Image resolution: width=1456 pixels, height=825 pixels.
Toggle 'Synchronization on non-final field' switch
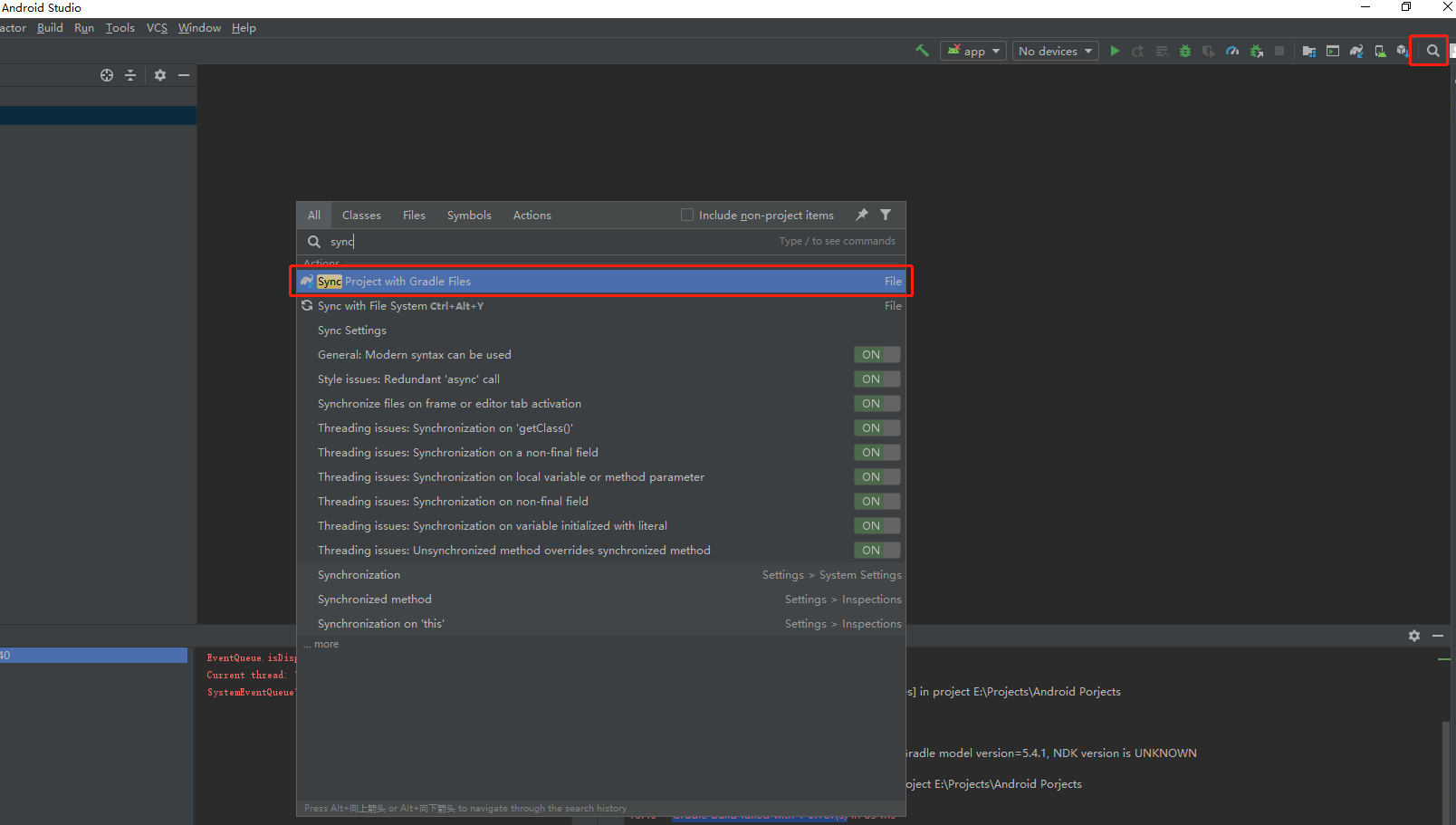(x=876, y=502)
